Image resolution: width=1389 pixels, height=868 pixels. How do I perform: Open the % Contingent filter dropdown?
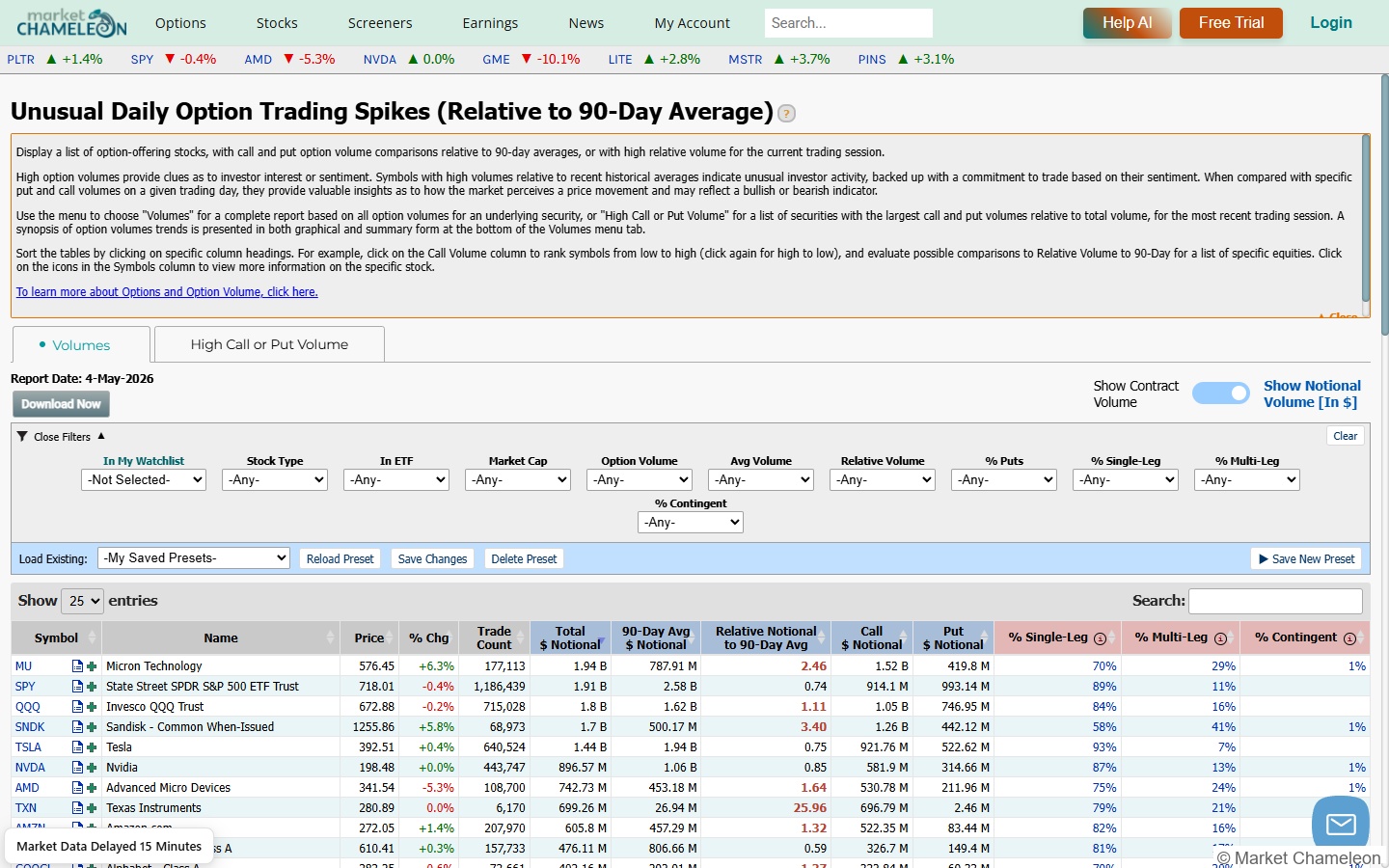pyautogui.click(x=691, y=522)
